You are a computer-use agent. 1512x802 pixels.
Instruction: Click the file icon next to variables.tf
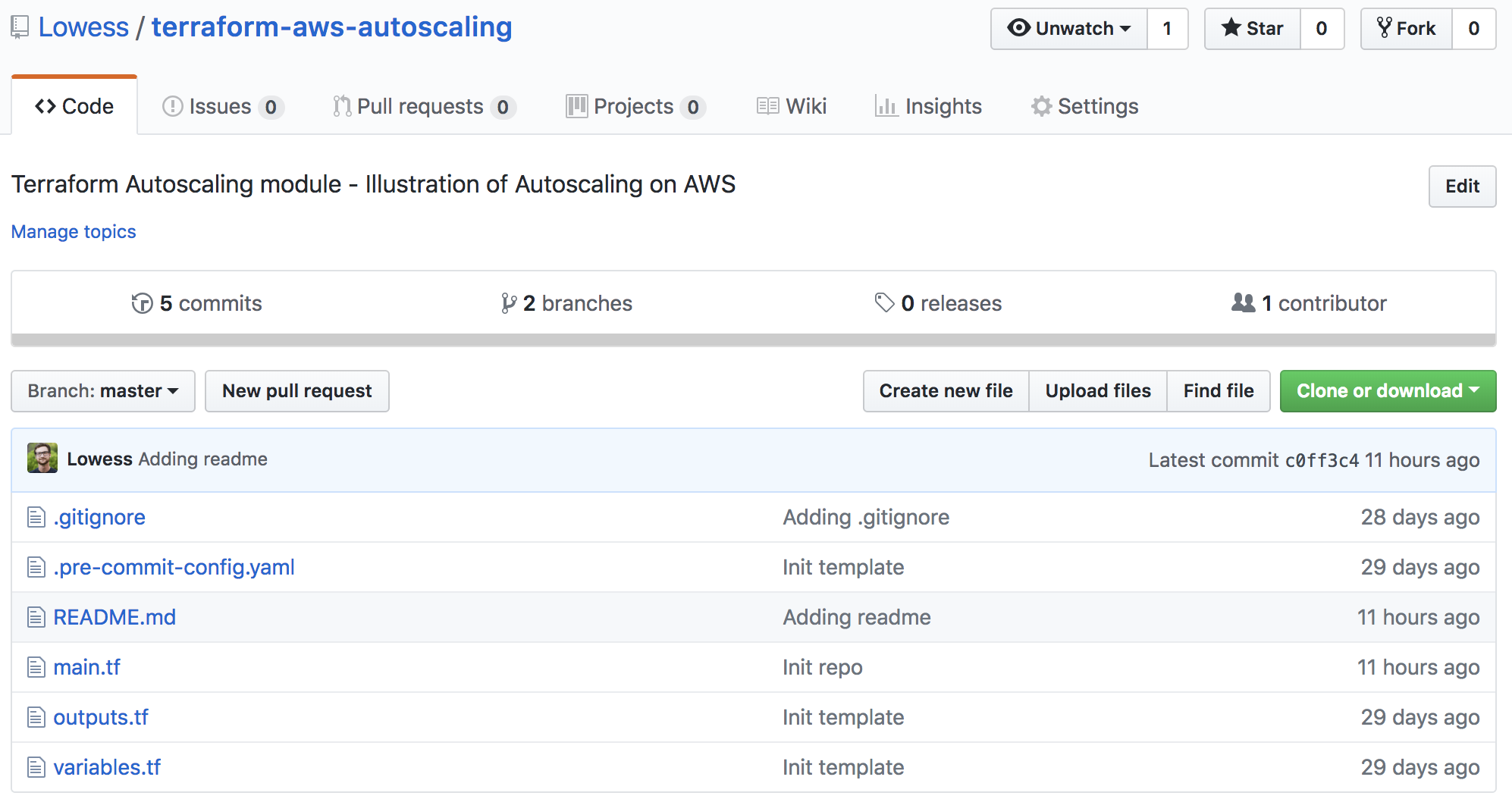coord(36,767)
